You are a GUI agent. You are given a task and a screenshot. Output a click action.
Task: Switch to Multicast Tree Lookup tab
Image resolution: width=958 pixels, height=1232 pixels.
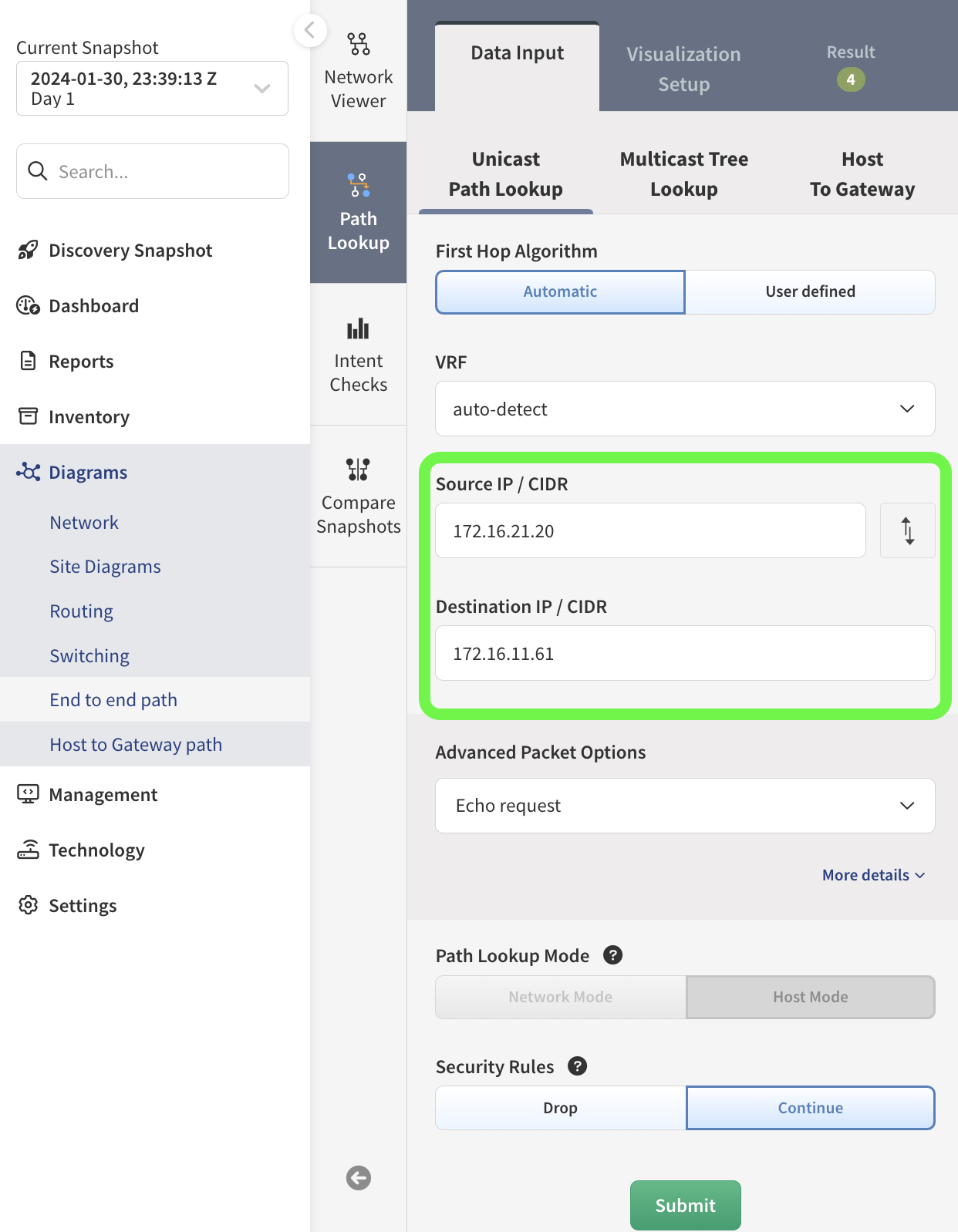[683, 174]
